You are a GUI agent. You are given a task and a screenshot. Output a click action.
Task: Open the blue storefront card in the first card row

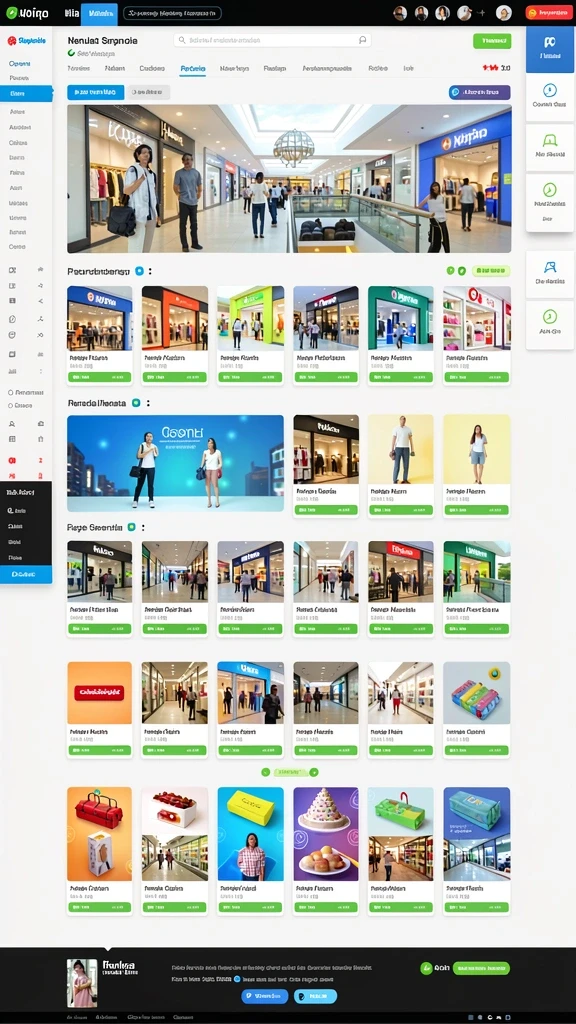coord(99,334)
